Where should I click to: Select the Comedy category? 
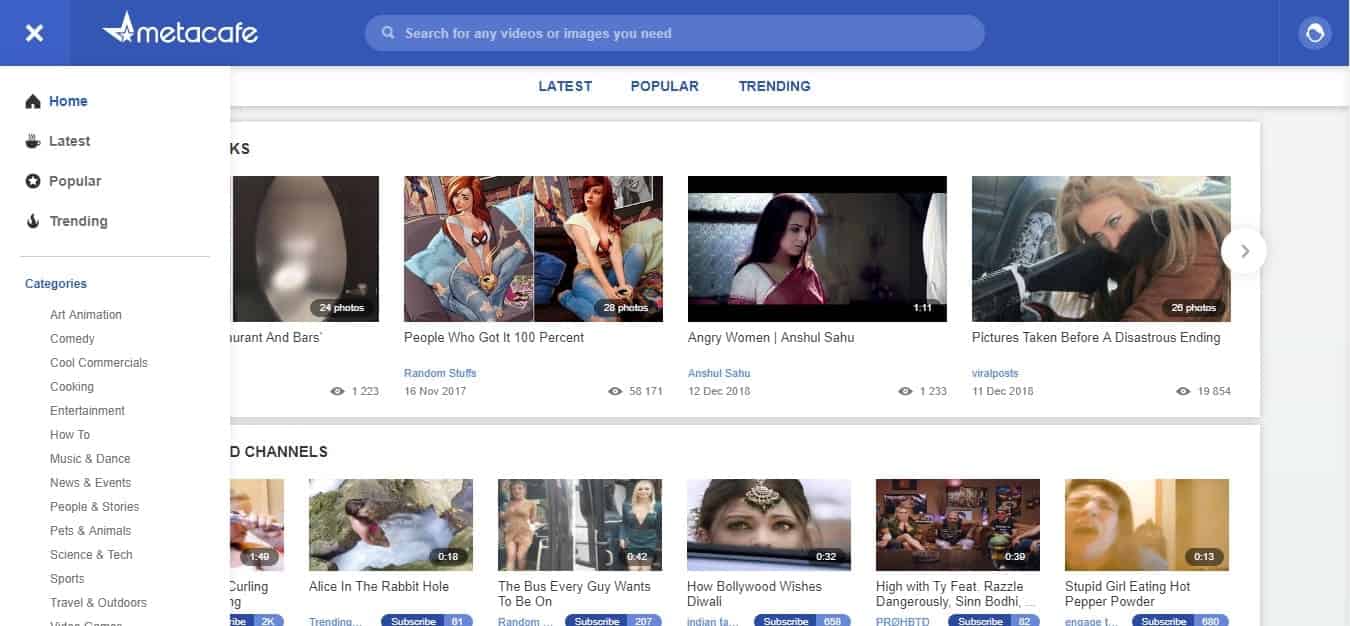(x=72, y=339)
